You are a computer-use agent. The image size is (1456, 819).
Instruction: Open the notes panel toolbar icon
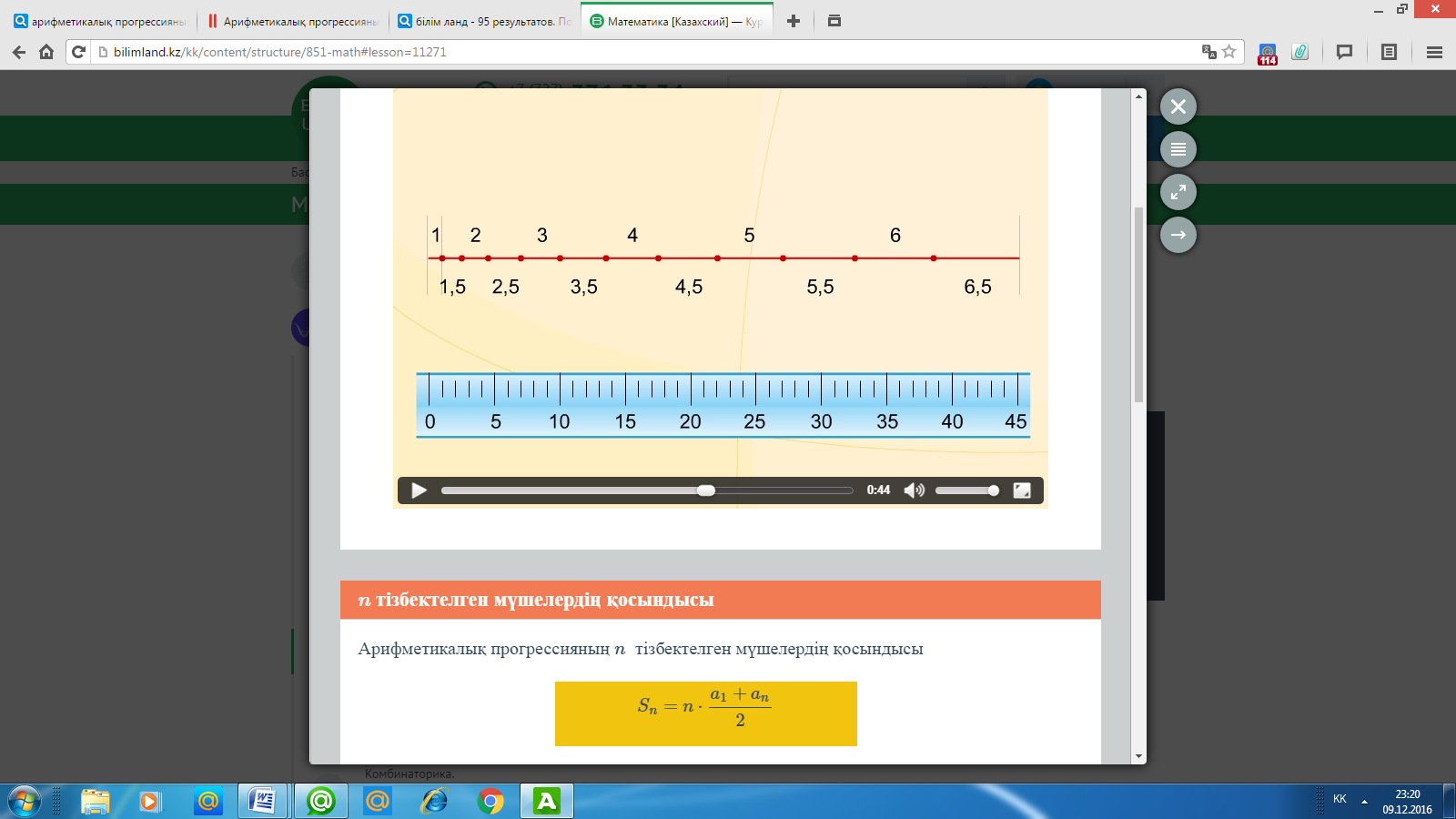click(x=1389, y=52)
